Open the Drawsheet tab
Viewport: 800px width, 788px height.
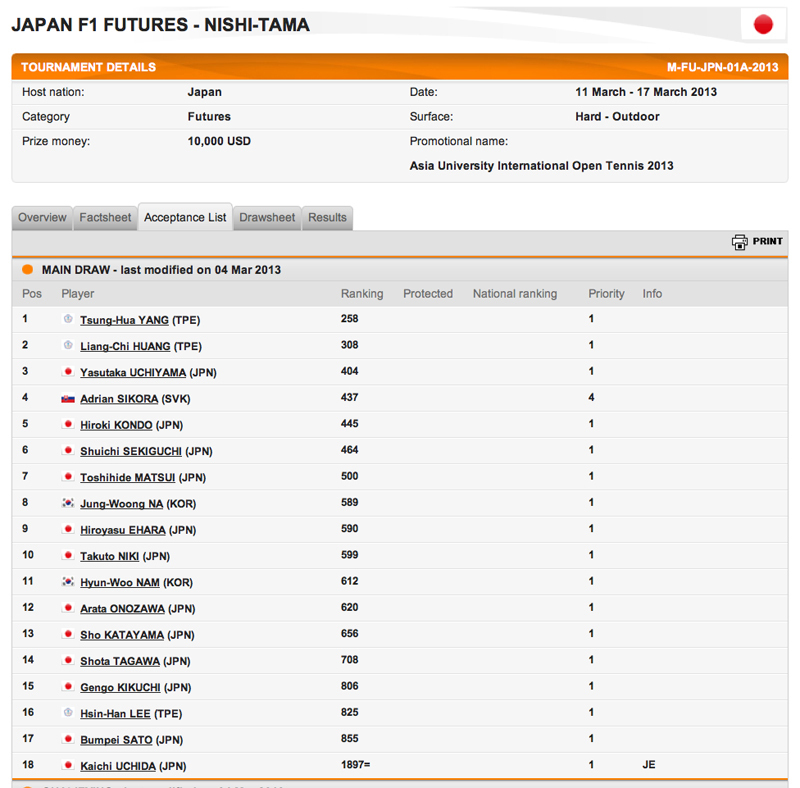pyautogui.click(x=267, y=218)
